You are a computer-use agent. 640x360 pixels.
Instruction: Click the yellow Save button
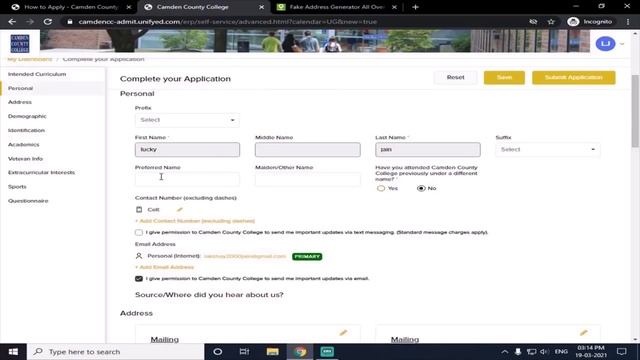pos(504,77)
